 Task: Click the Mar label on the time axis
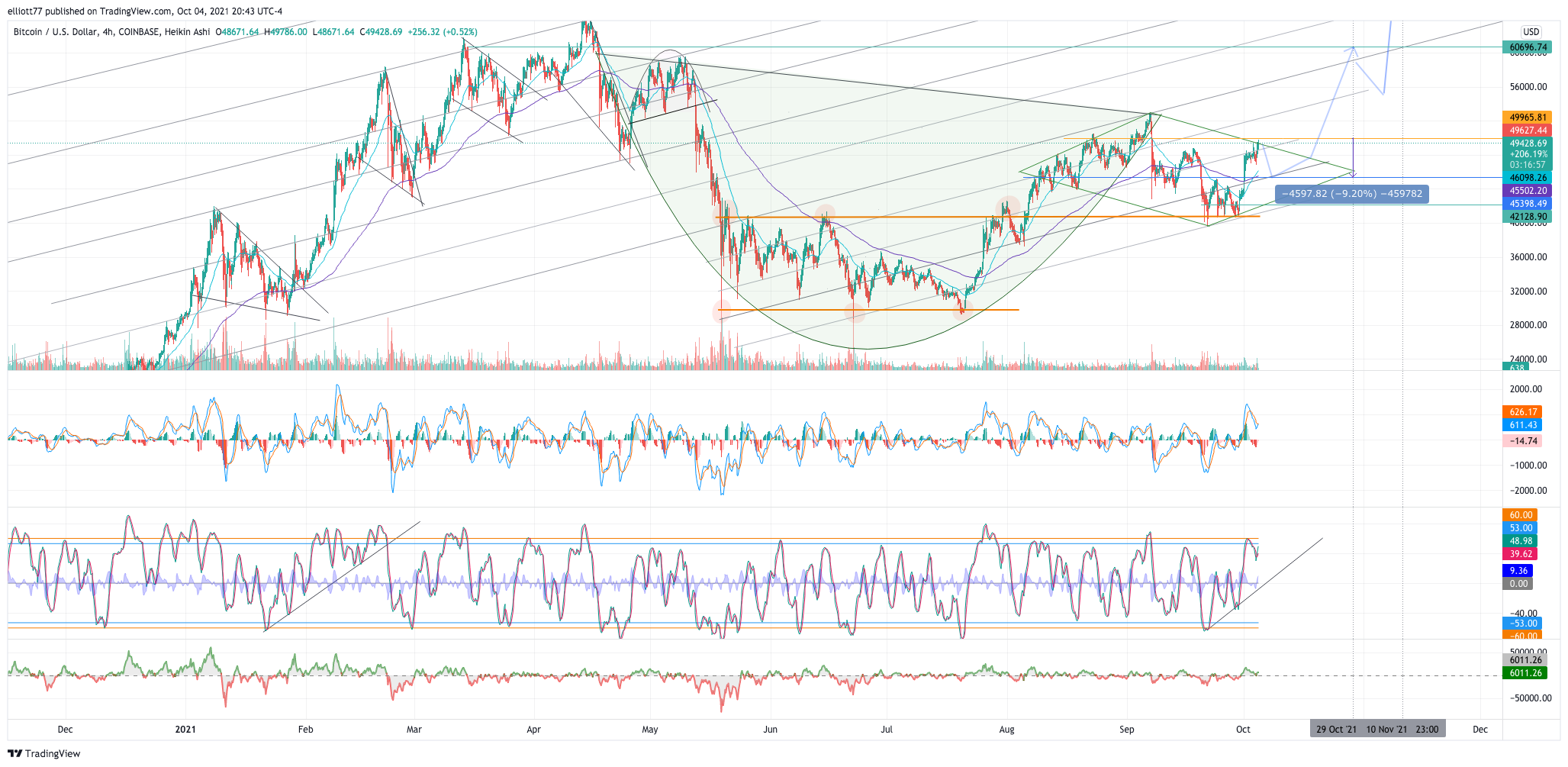point(414,730)
